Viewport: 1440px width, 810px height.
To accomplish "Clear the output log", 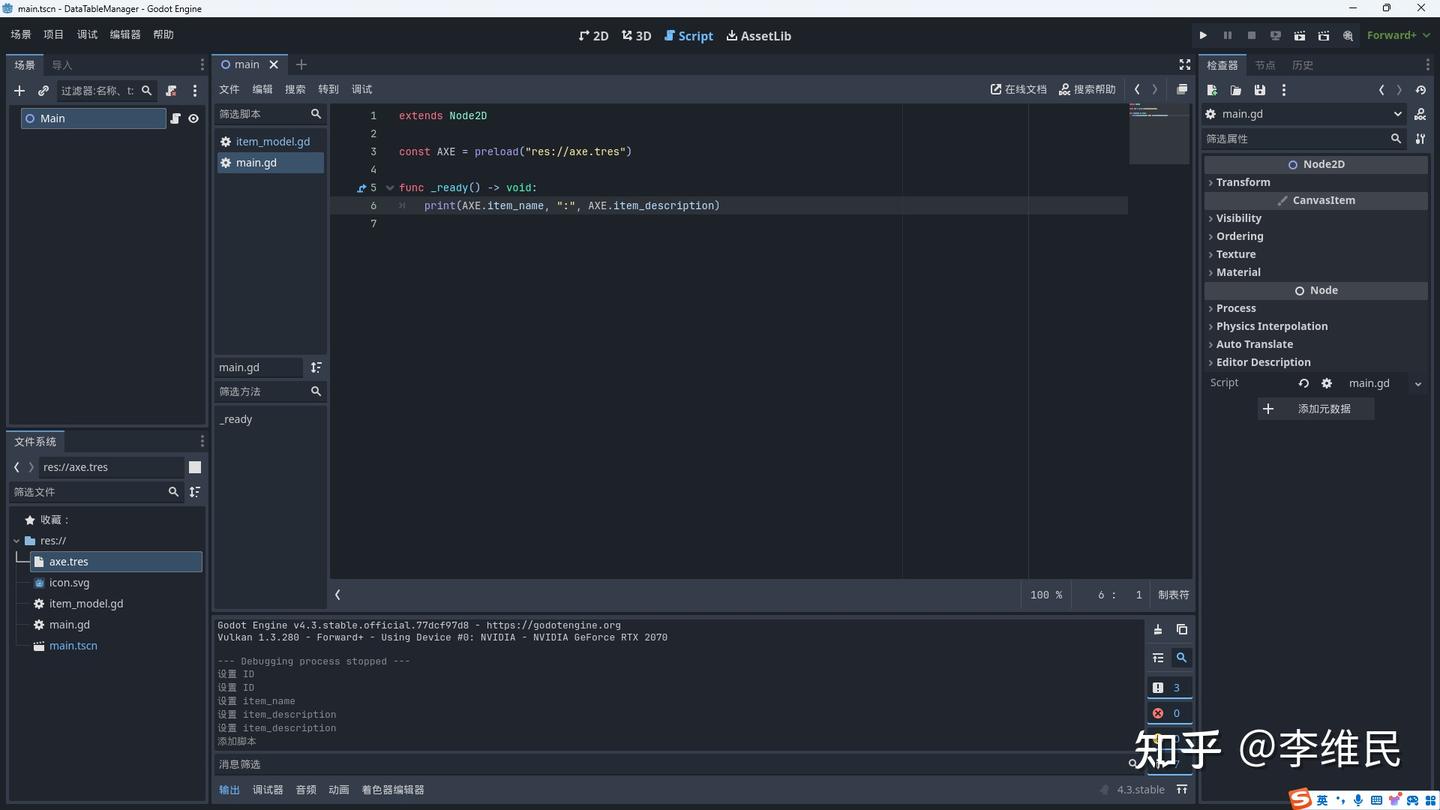I will coord(1158,630).
